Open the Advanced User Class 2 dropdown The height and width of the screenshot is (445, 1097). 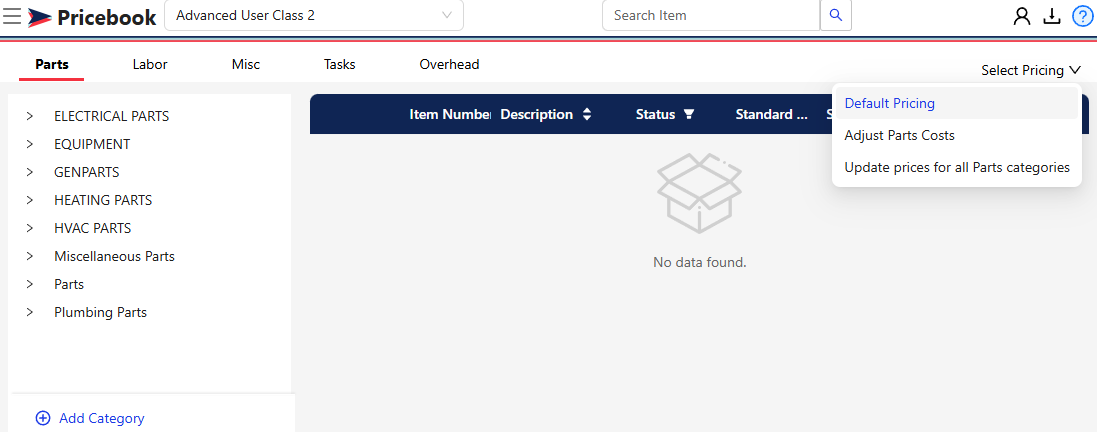coord(314,15)
